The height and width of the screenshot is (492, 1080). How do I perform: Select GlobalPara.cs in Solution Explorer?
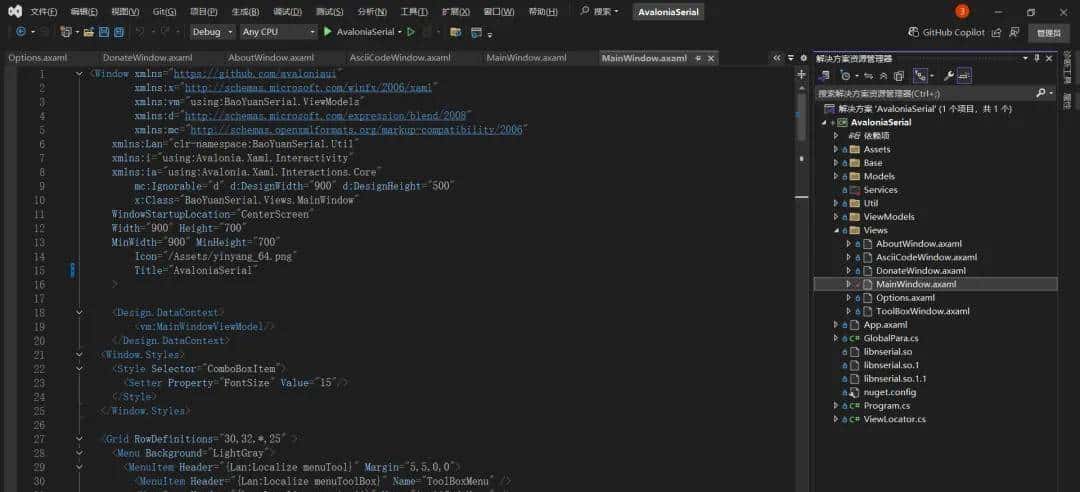pyautogui.click(x=891, y=338)
